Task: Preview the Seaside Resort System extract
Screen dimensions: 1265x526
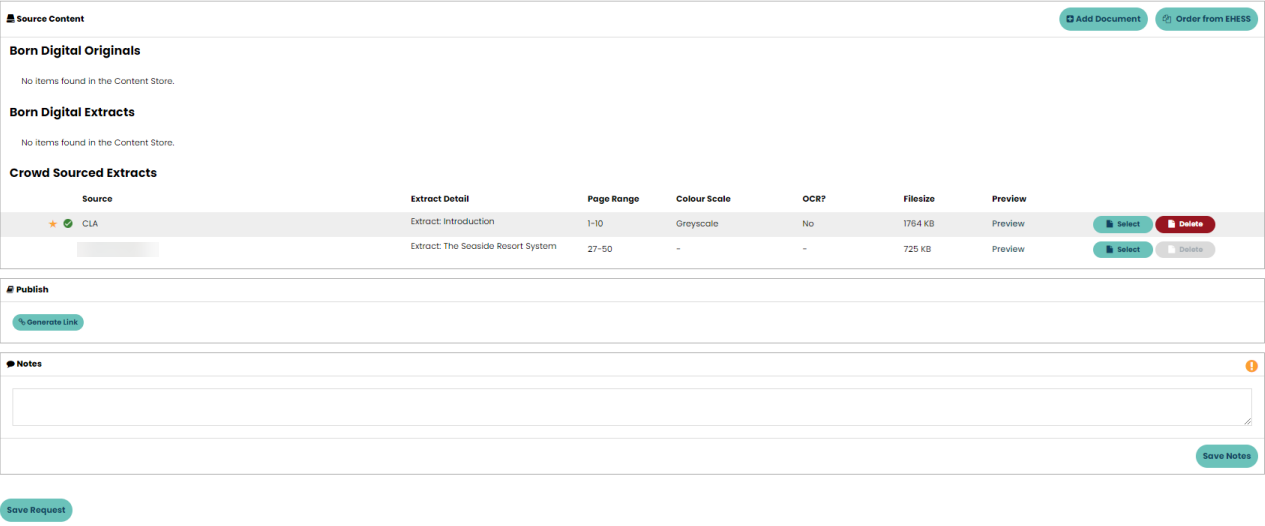Action: [1008, 249]
